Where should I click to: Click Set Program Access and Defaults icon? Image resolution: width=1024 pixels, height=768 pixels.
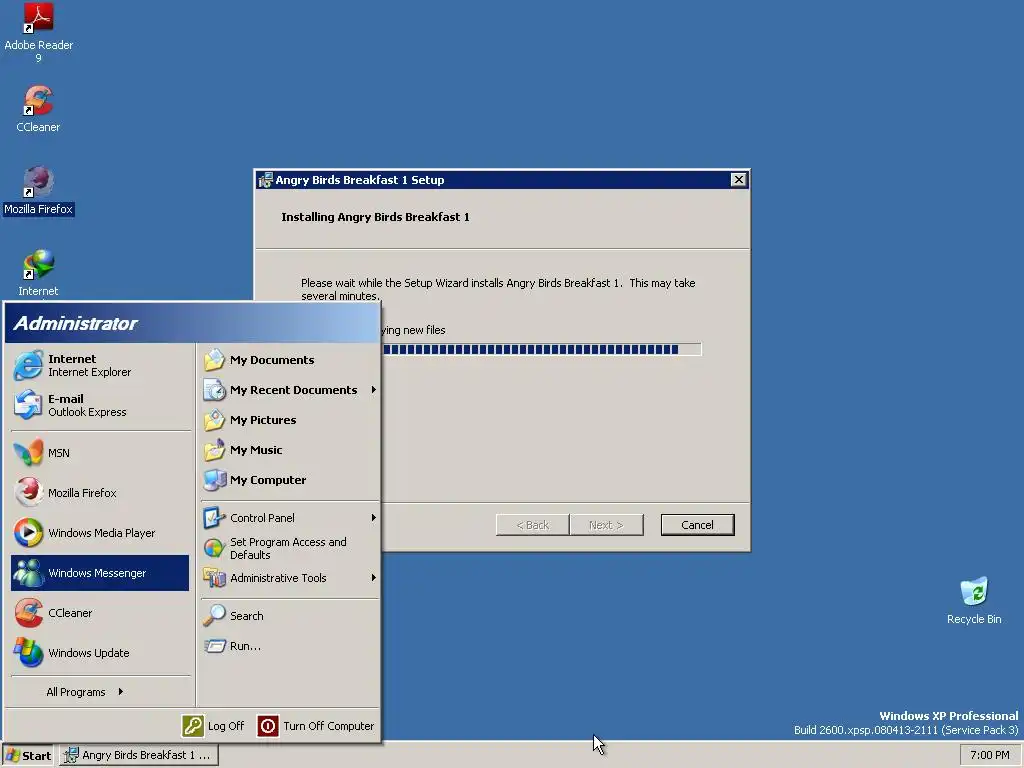214,548
